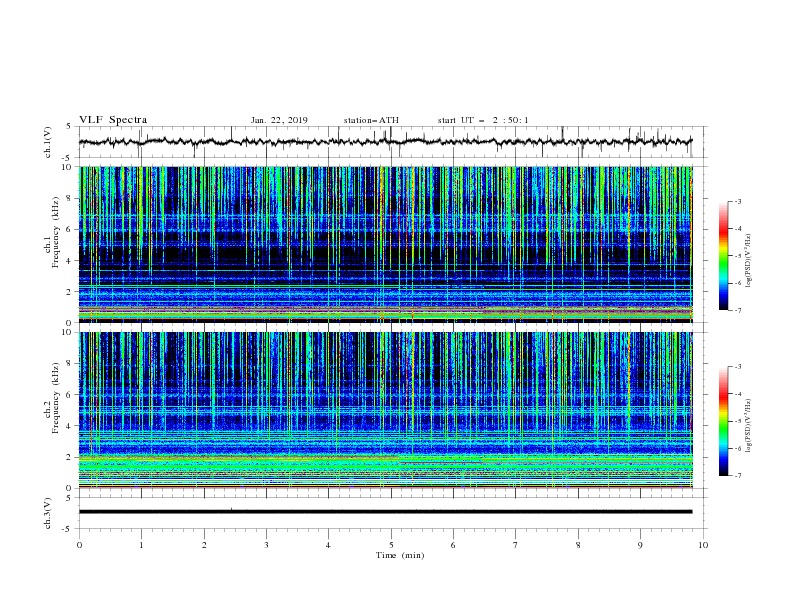Click time axis tick label "8"
Image resolution: width=792 pixels, height=612 pixels.
578,545
